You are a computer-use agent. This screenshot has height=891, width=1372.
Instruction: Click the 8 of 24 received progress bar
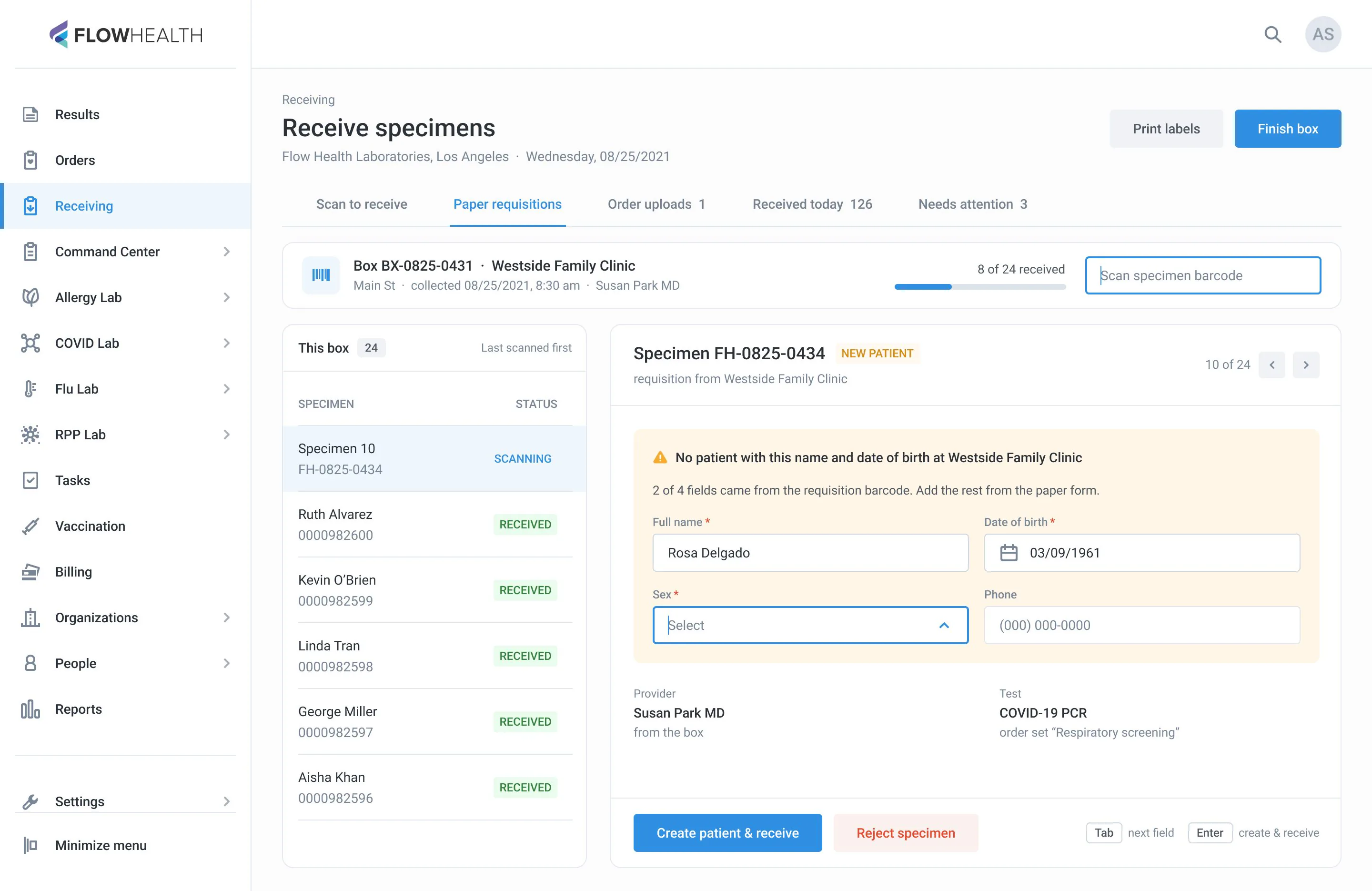click(x=979, y=287)
